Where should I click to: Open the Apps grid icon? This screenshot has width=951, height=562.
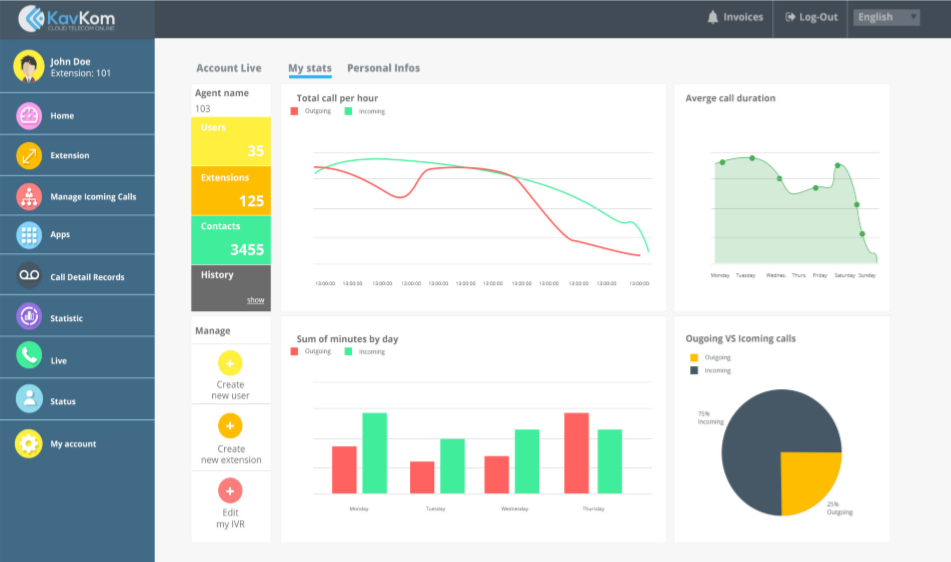[x=29, y=235]
